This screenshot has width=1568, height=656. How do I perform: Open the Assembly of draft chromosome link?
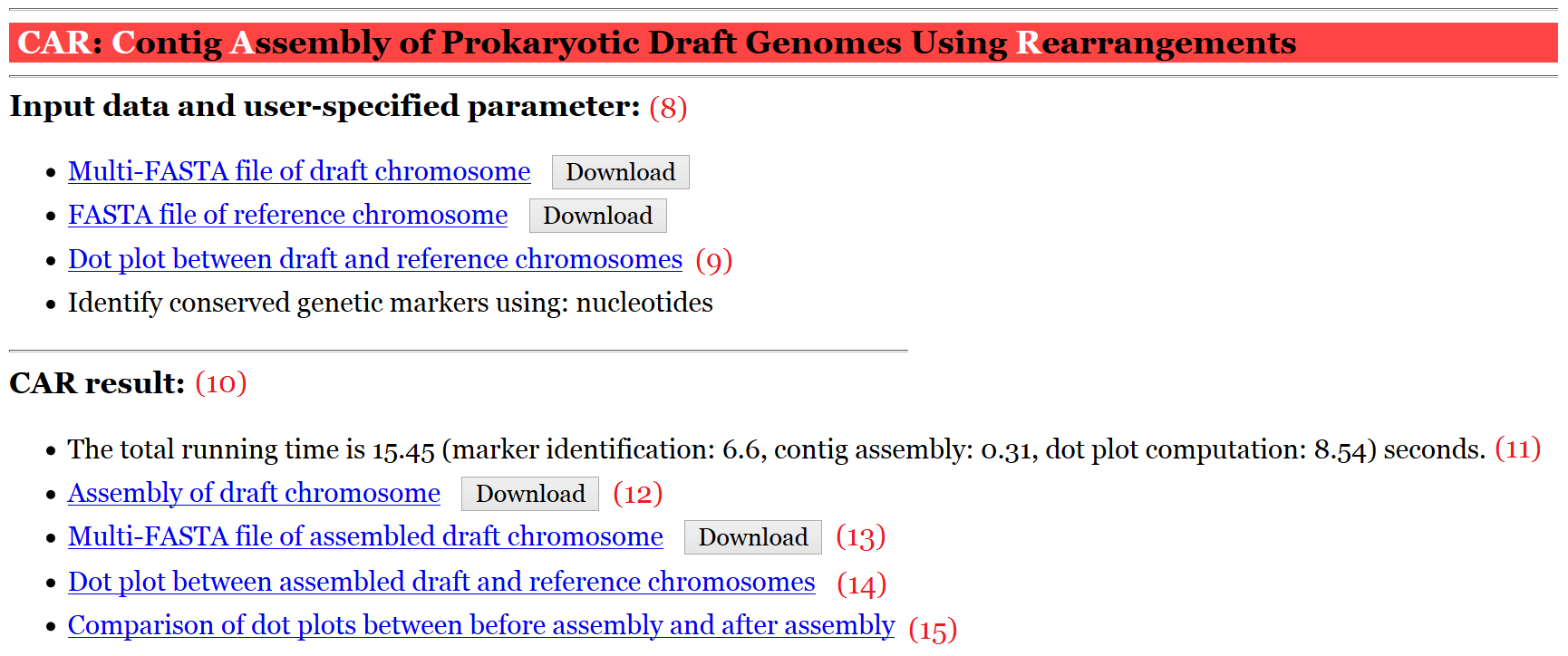click(254, 493)
